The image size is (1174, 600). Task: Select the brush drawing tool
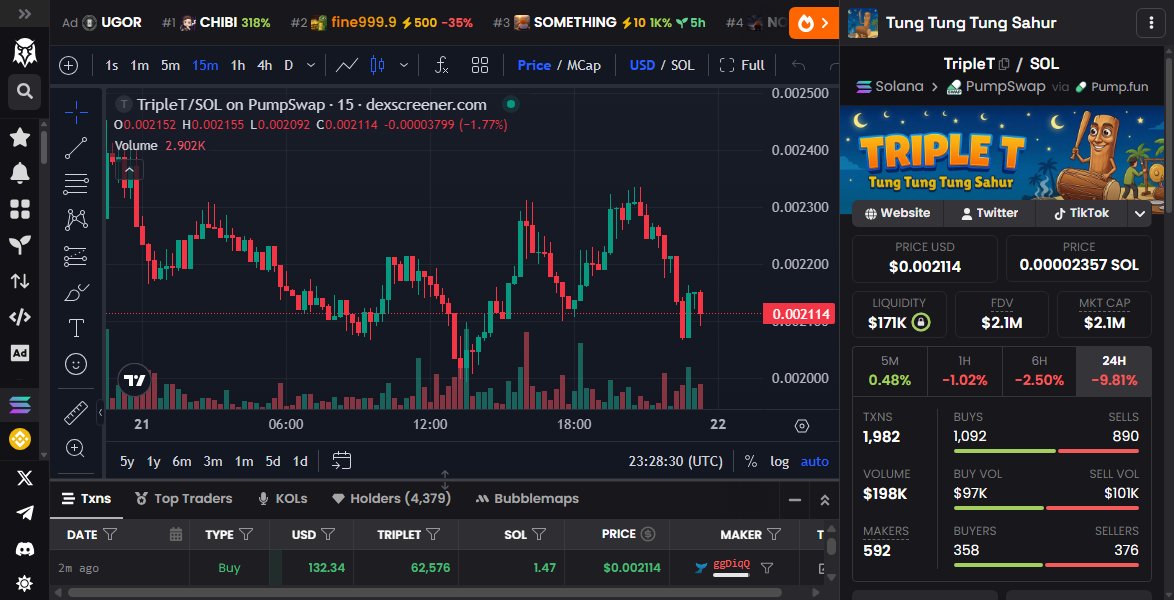click(76, 292)
